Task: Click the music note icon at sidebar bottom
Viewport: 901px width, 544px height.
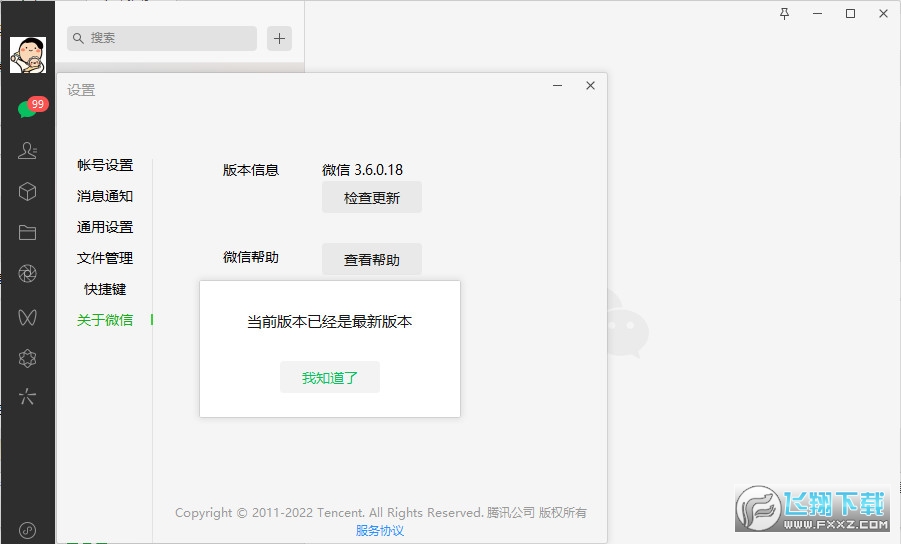Action: 27,530
